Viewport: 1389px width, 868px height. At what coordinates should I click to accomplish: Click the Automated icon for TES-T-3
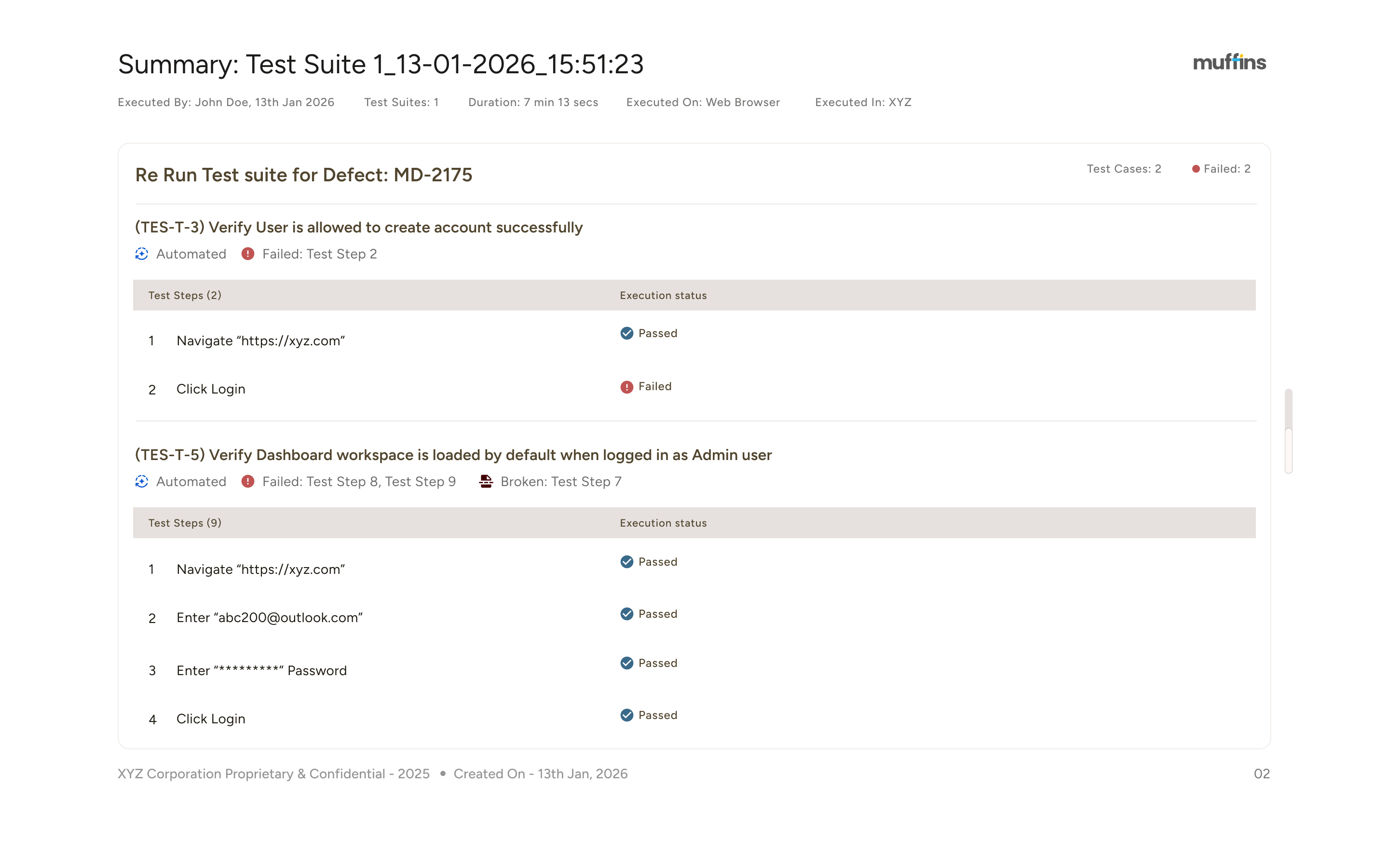coord(141,254)
